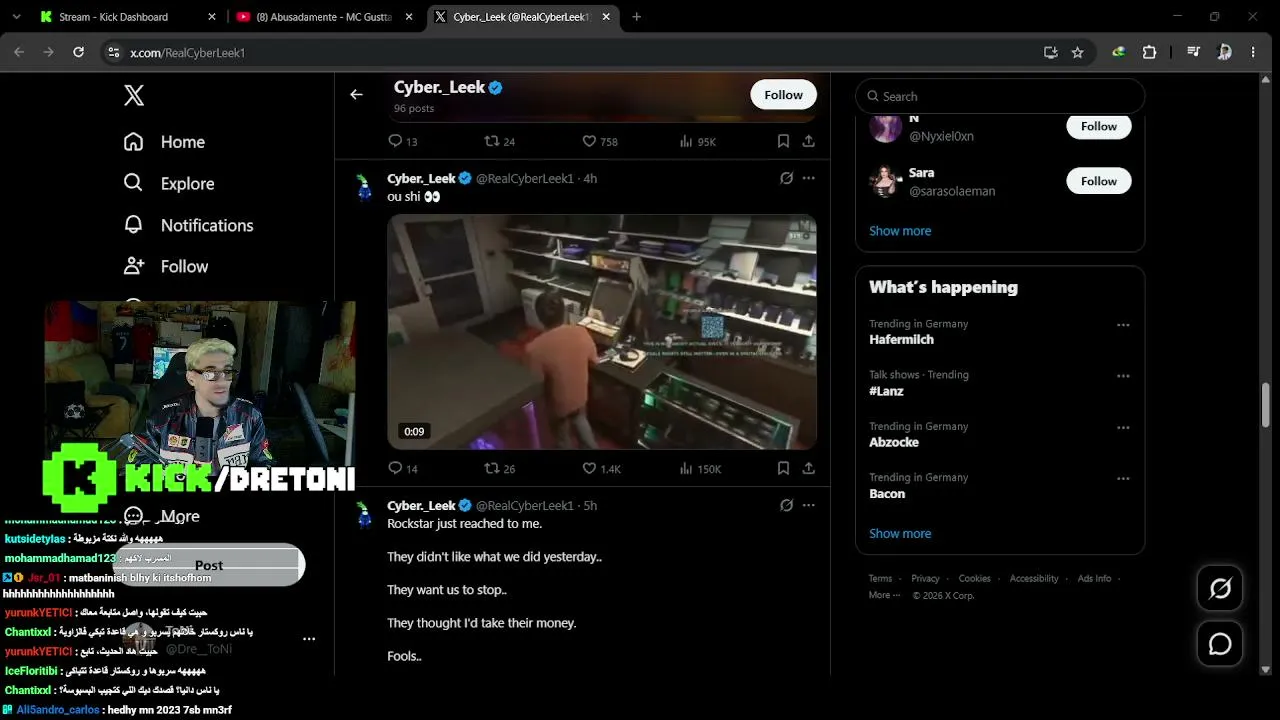
Task: Open the Accessibility footer link
Action: 1034,578
